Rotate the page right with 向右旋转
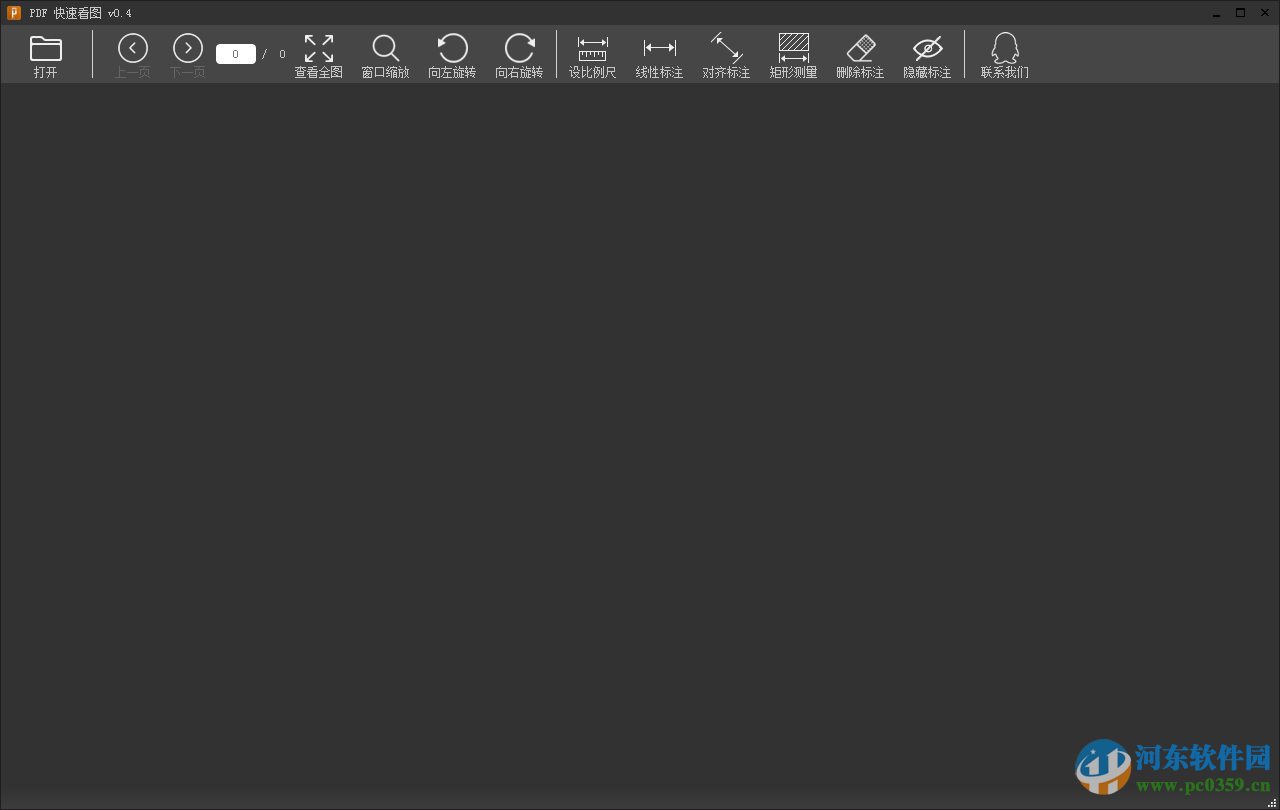The image size is (1280, 810). click(x=519, y=54)
